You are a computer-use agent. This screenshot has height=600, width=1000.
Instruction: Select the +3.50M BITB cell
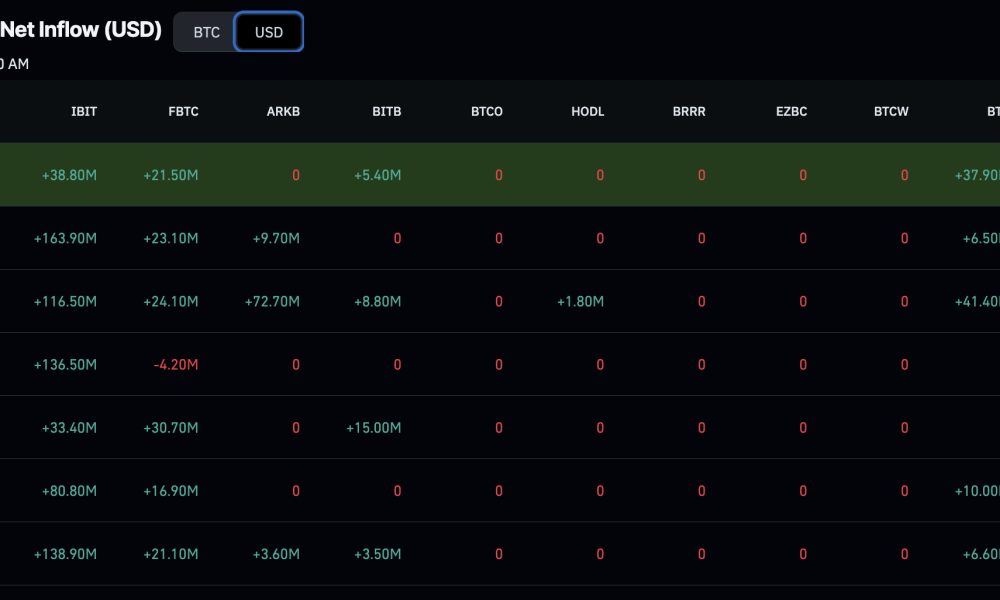tap(378, 554)
